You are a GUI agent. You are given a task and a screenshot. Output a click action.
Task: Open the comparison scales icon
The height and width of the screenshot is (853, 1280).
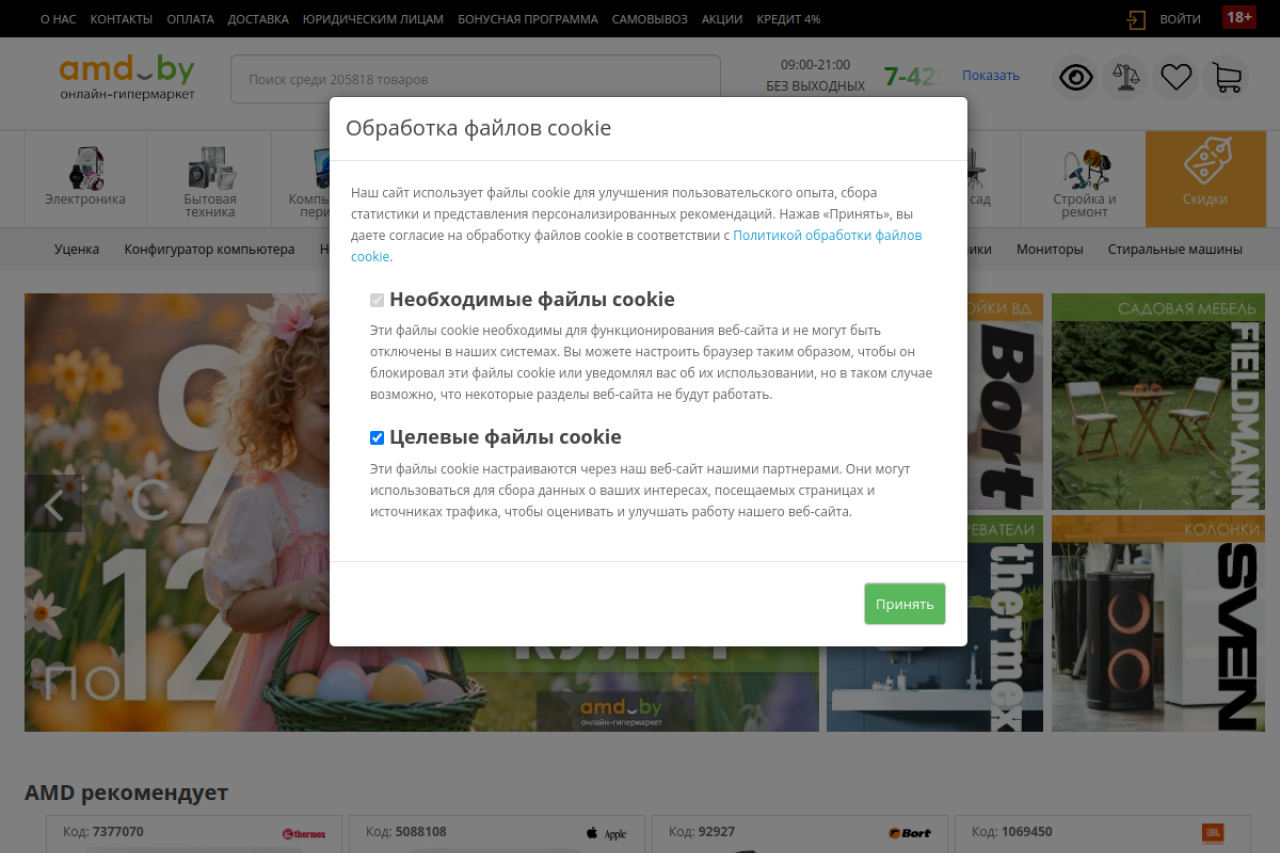coord(1126,78)
